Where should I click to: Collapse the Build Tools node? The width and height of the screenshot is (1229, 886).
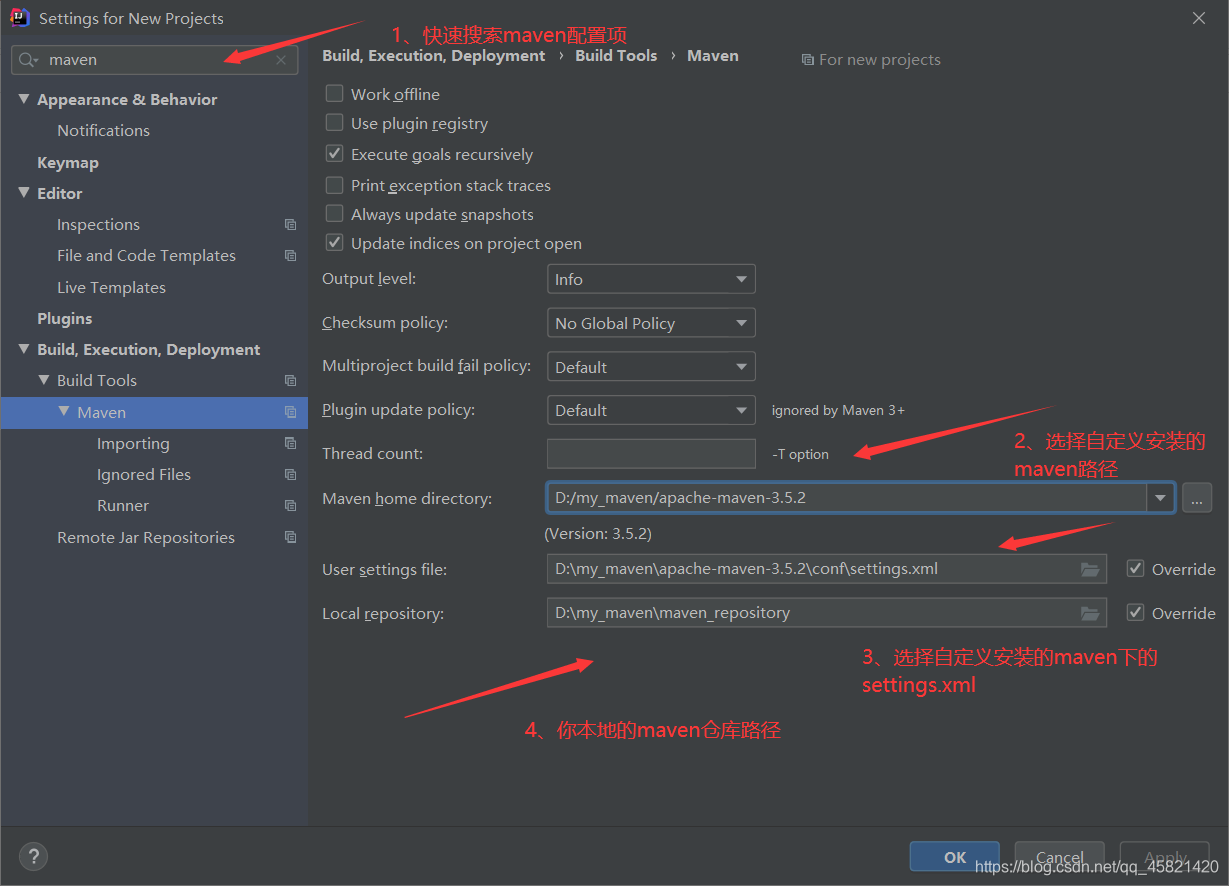(44, 380)
